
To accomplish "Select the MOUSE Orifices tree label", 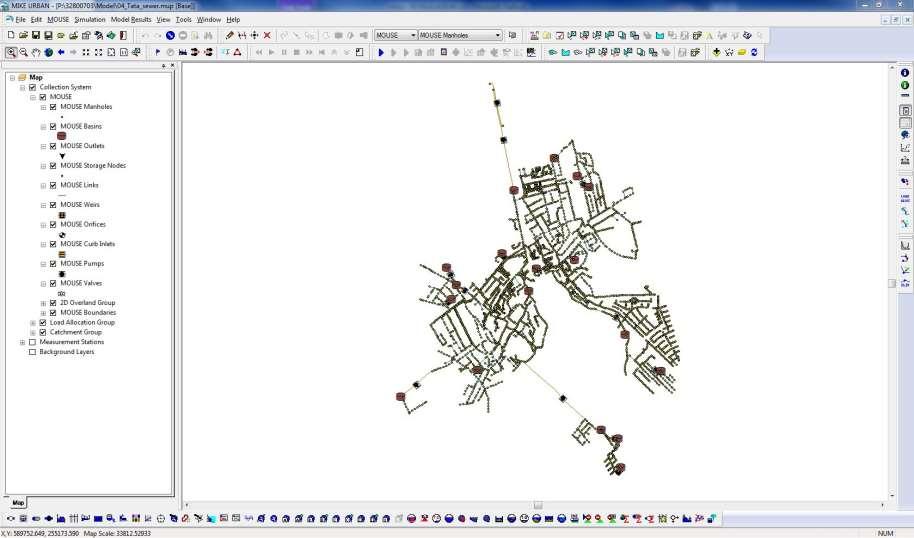I will point(83,224).
